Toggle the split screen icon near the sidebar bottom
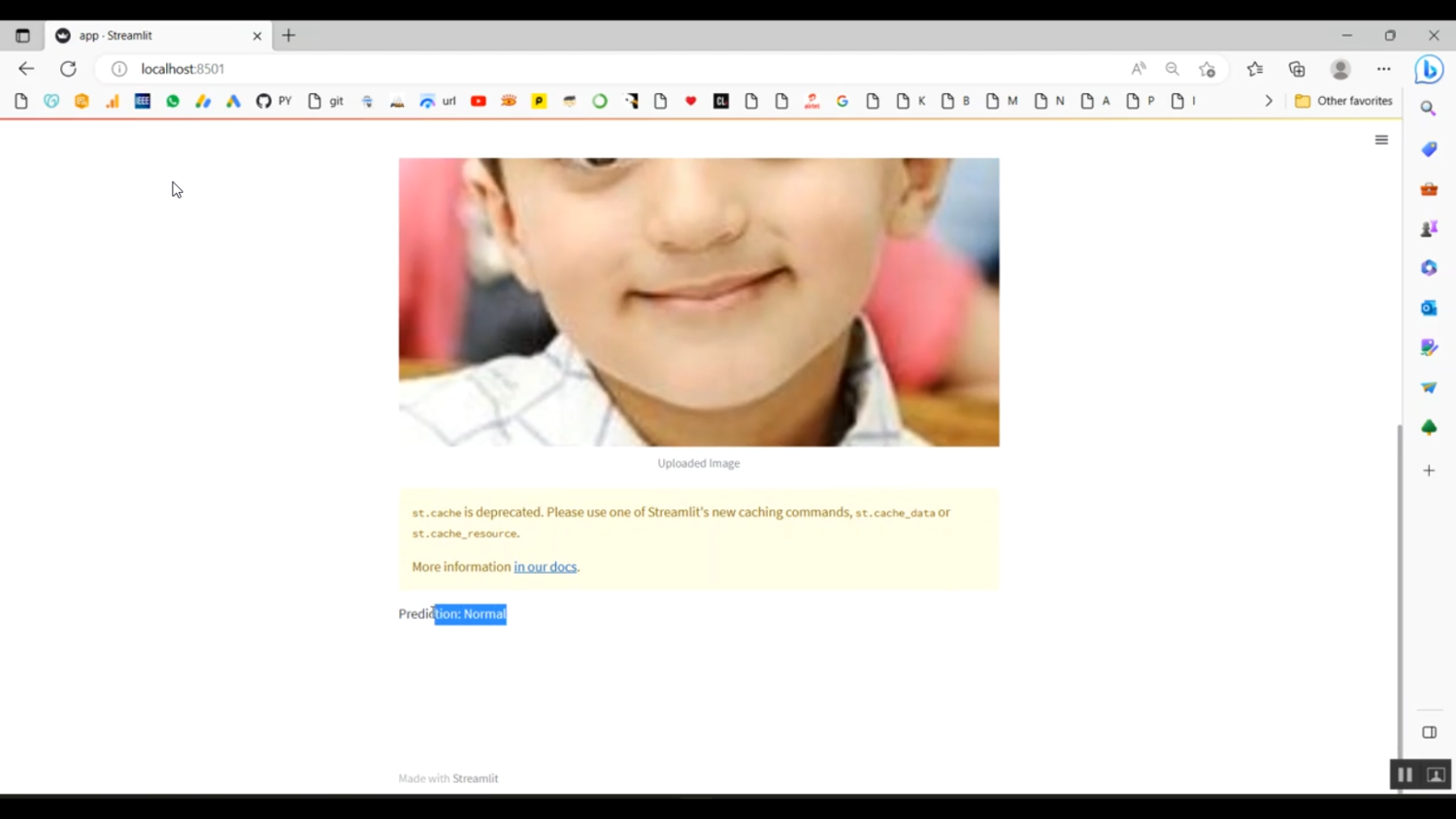Viewport: 1456px width, 819px height. coord(1428,732)
